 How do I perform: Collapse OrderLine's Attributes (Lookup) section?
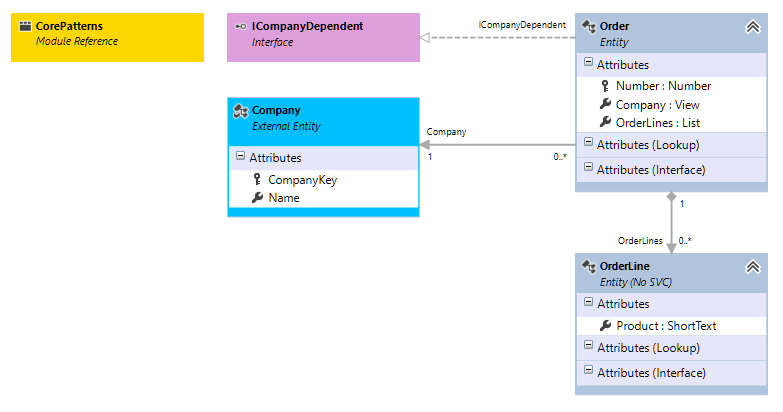(588, 345)
